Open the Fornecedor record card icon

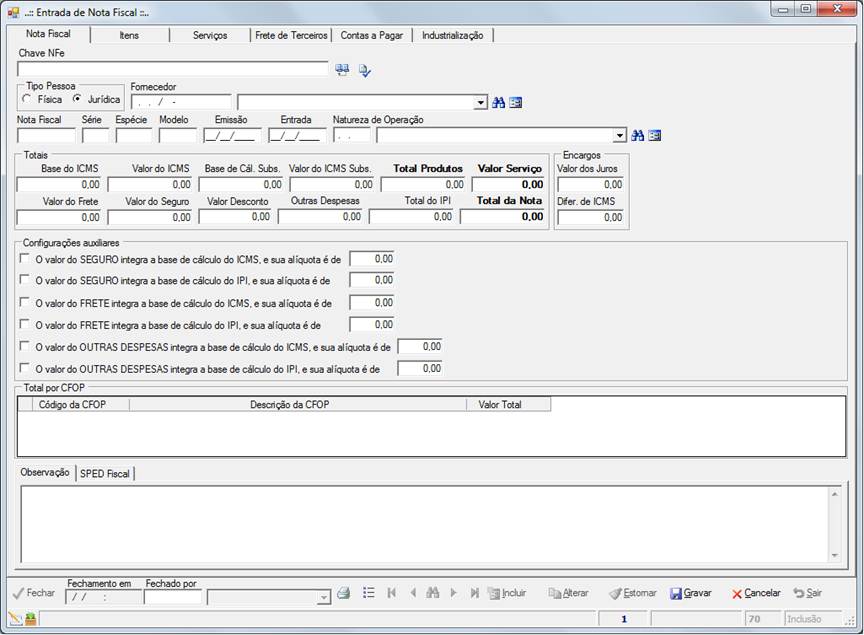pyautogui.click(x=516, y=103)
